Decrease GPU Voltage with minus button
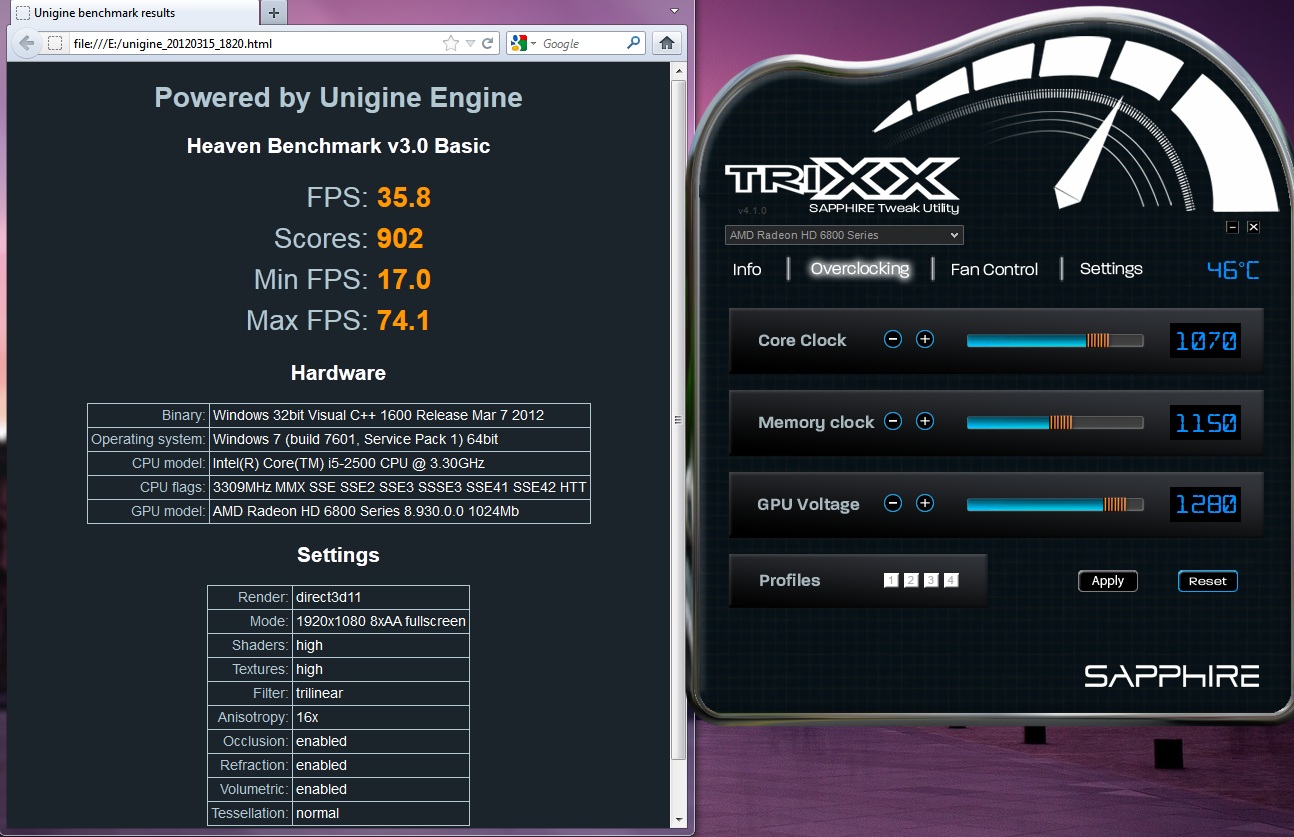1294x837 pixels. point(893,503)
